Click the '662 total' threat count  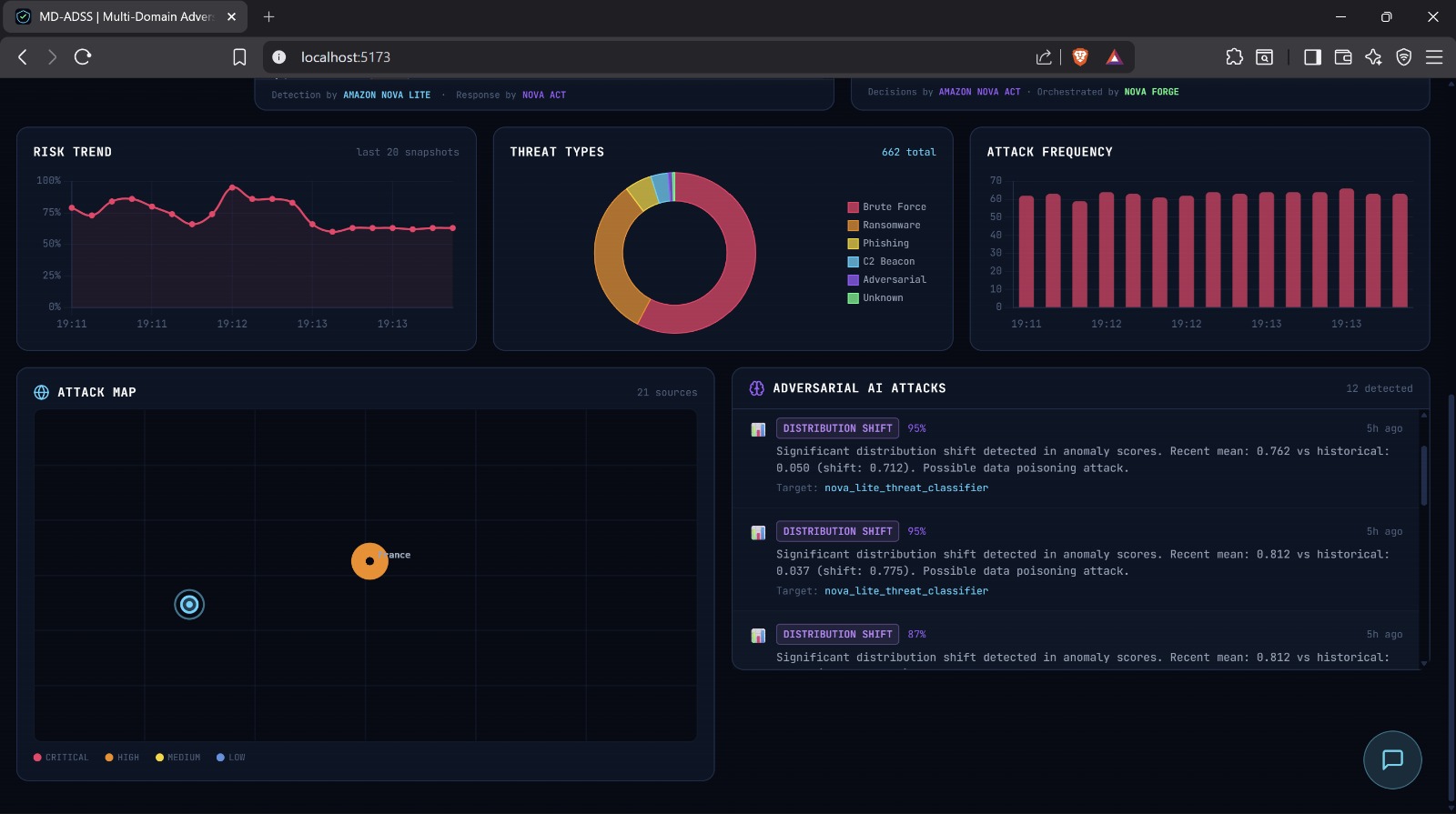click(x=908, y=153)
